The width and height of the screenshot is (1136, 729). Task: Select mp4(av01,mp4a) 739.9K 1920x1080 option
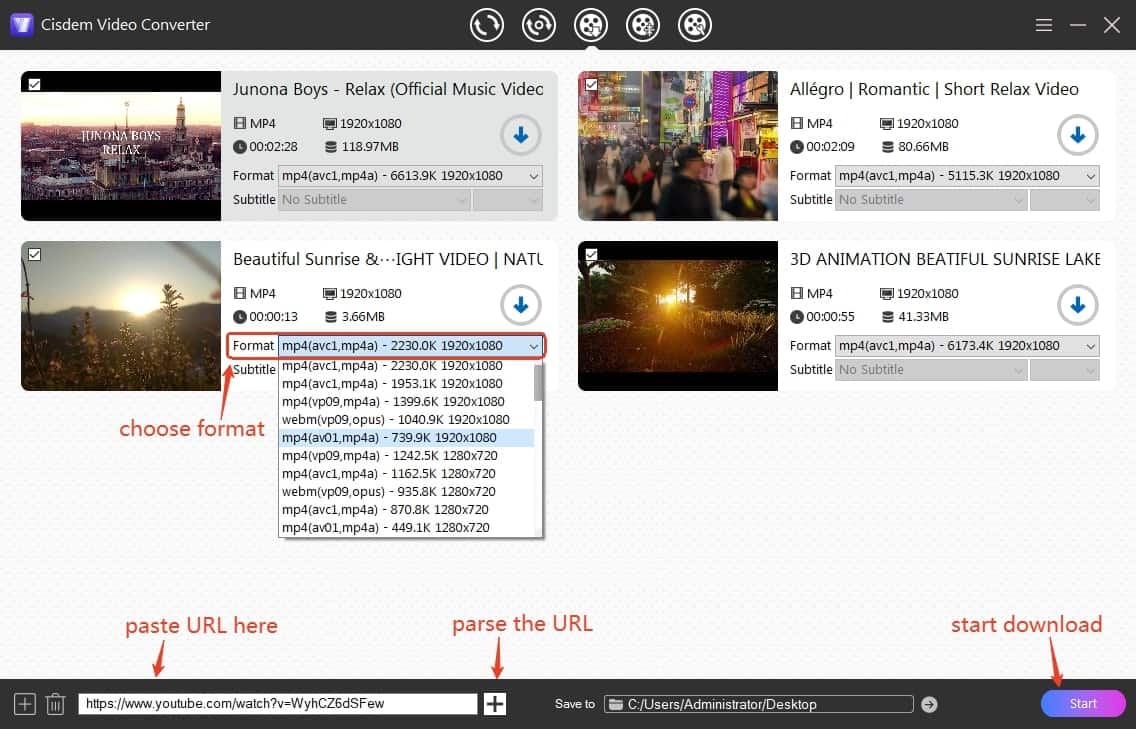point(406,438)
